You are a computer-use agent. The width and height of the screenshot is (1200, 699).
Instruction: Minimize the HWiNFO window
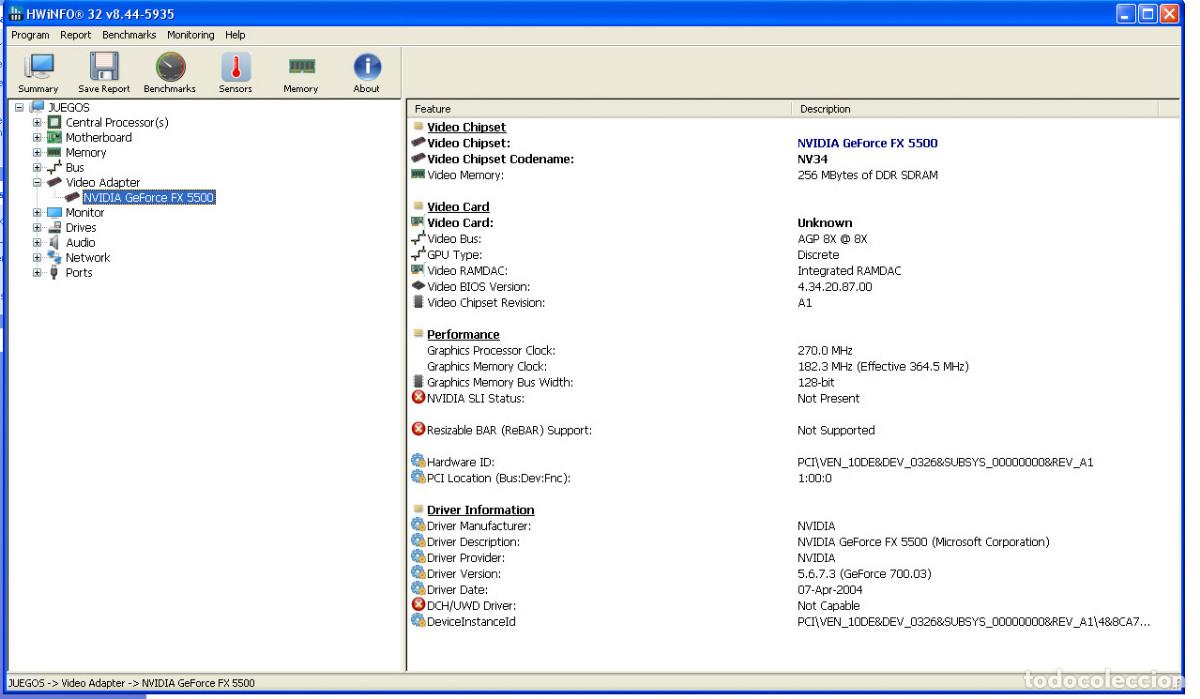pyautogui.click(x=1126, y=13)
